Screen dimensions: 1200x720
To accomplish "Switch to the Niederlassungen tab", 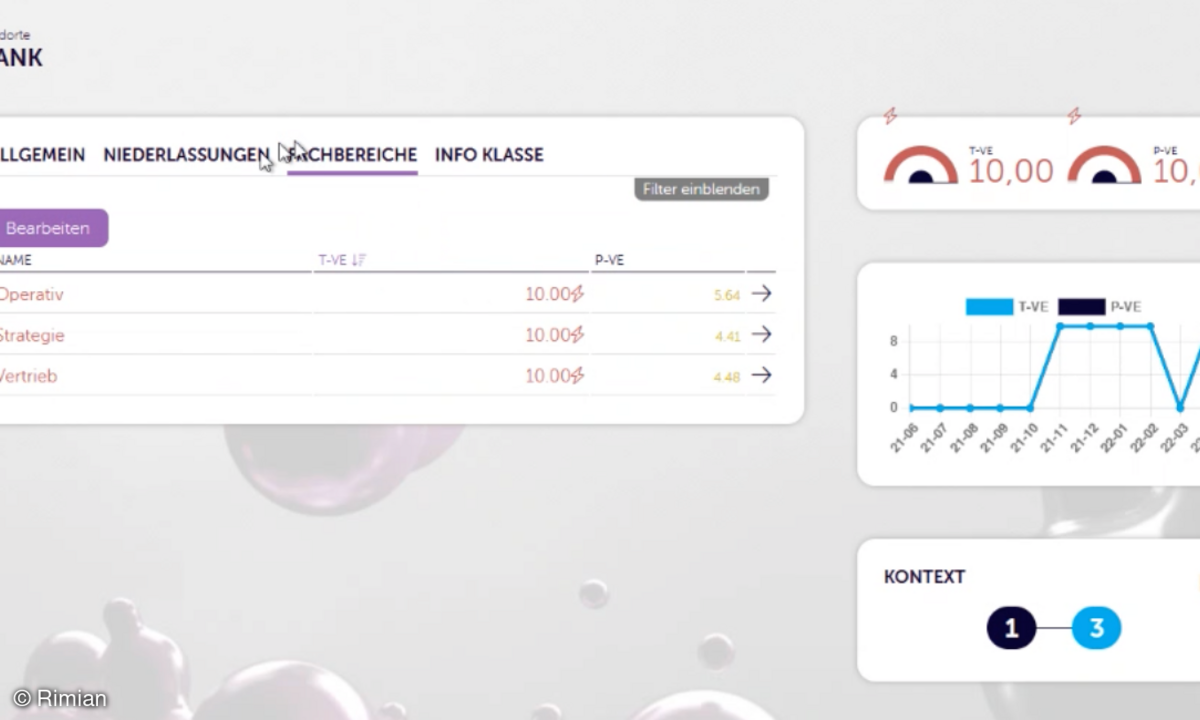I will pos(186,155).
